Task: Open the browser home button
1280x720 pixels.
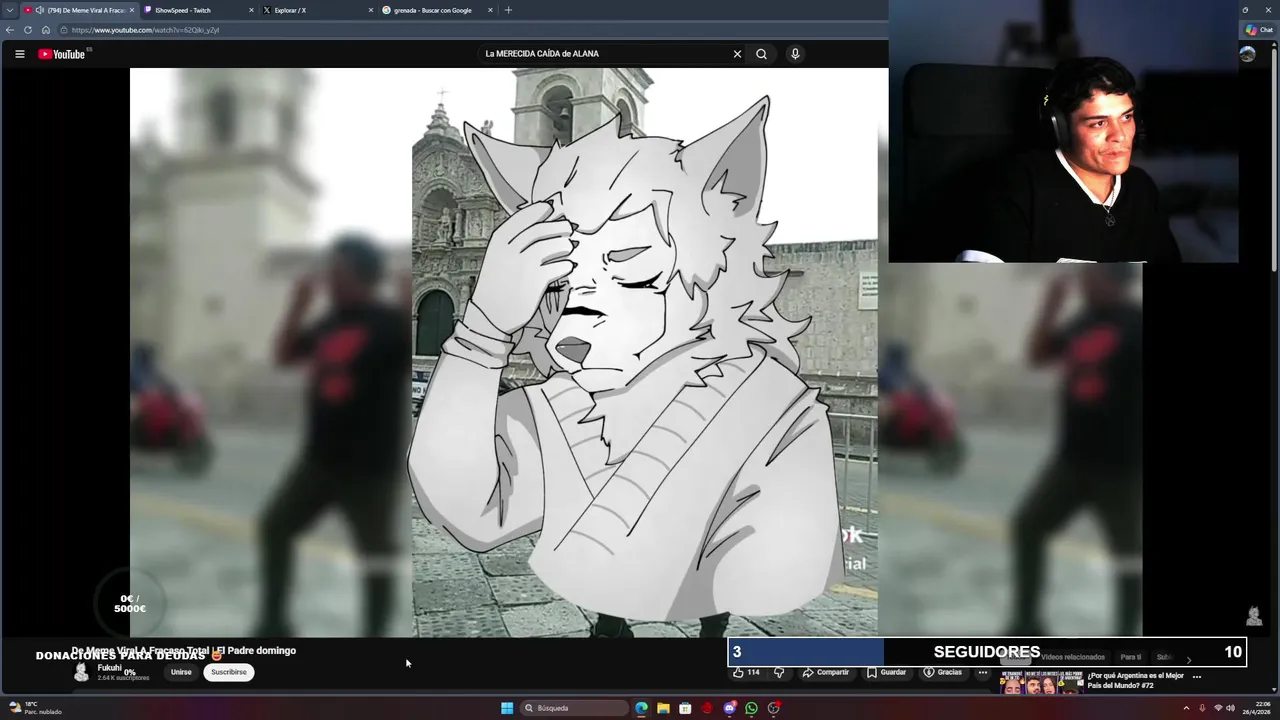Action: (45, 30)
